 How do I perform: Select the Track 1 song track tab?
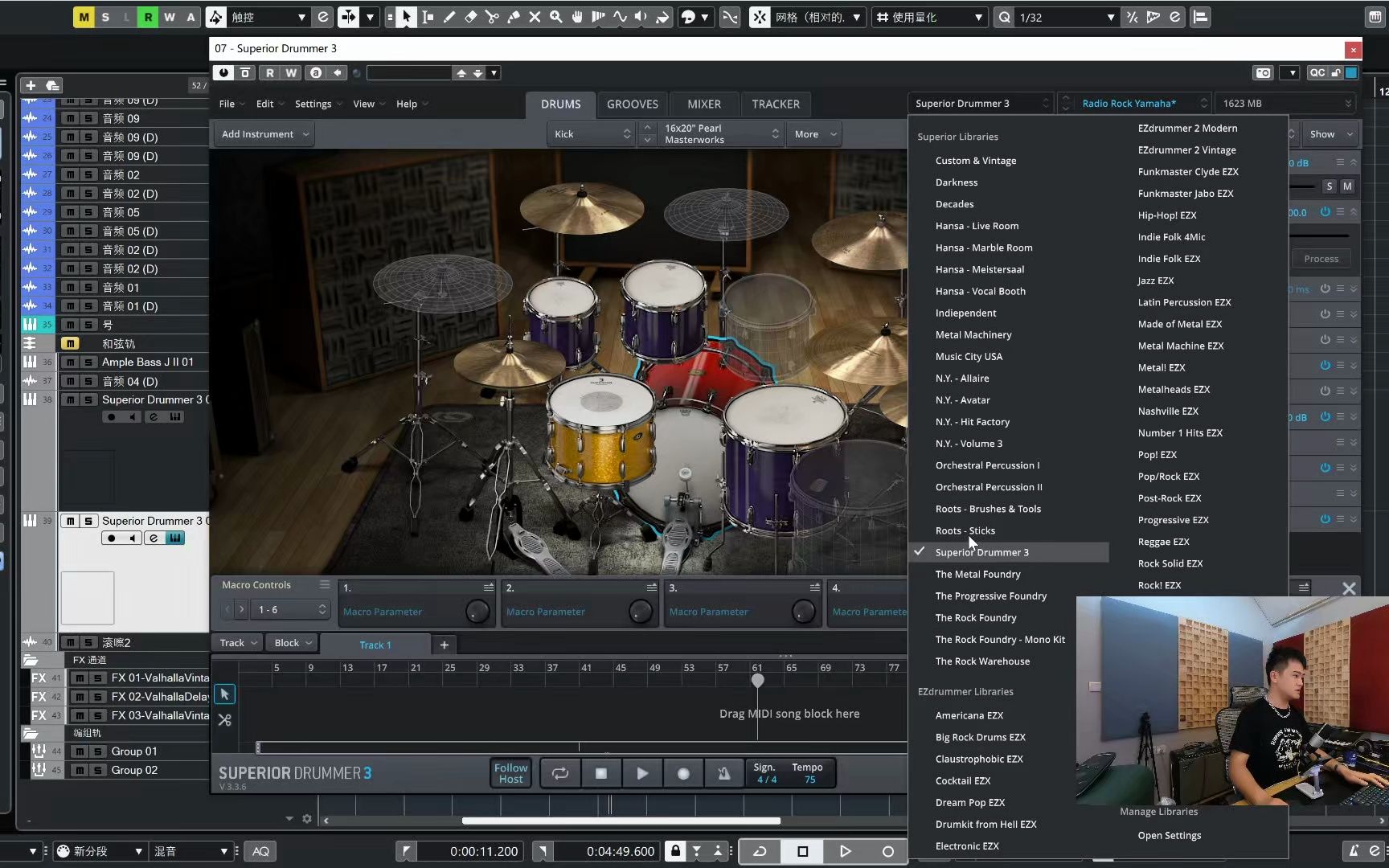(x=375, y=645)
